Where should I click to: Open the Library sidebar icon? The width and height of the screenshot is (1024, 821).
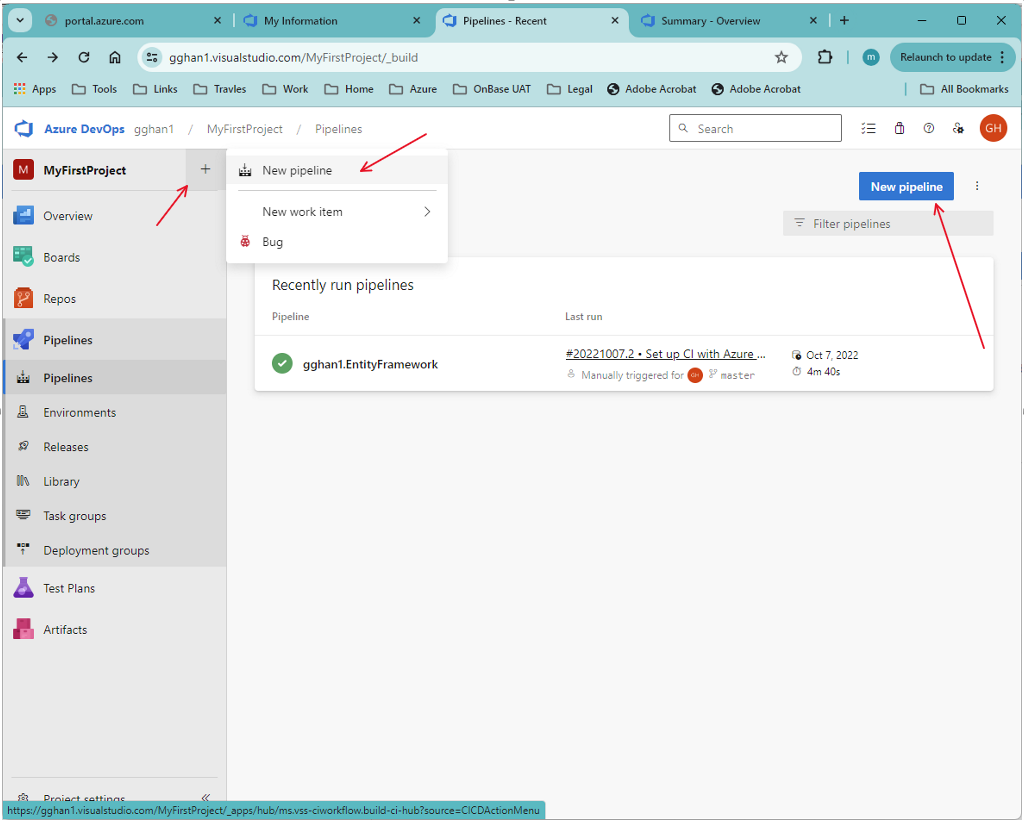(x=22, y=481)
